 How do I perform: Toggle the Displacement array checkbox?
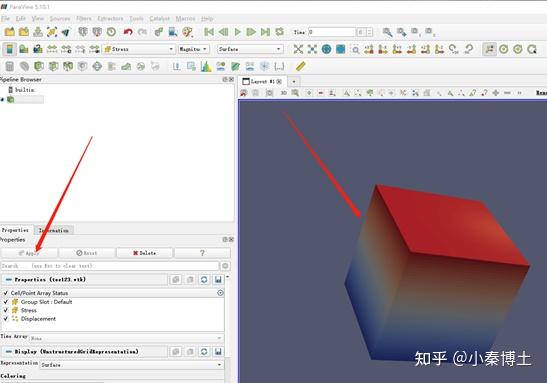point(6,318)
